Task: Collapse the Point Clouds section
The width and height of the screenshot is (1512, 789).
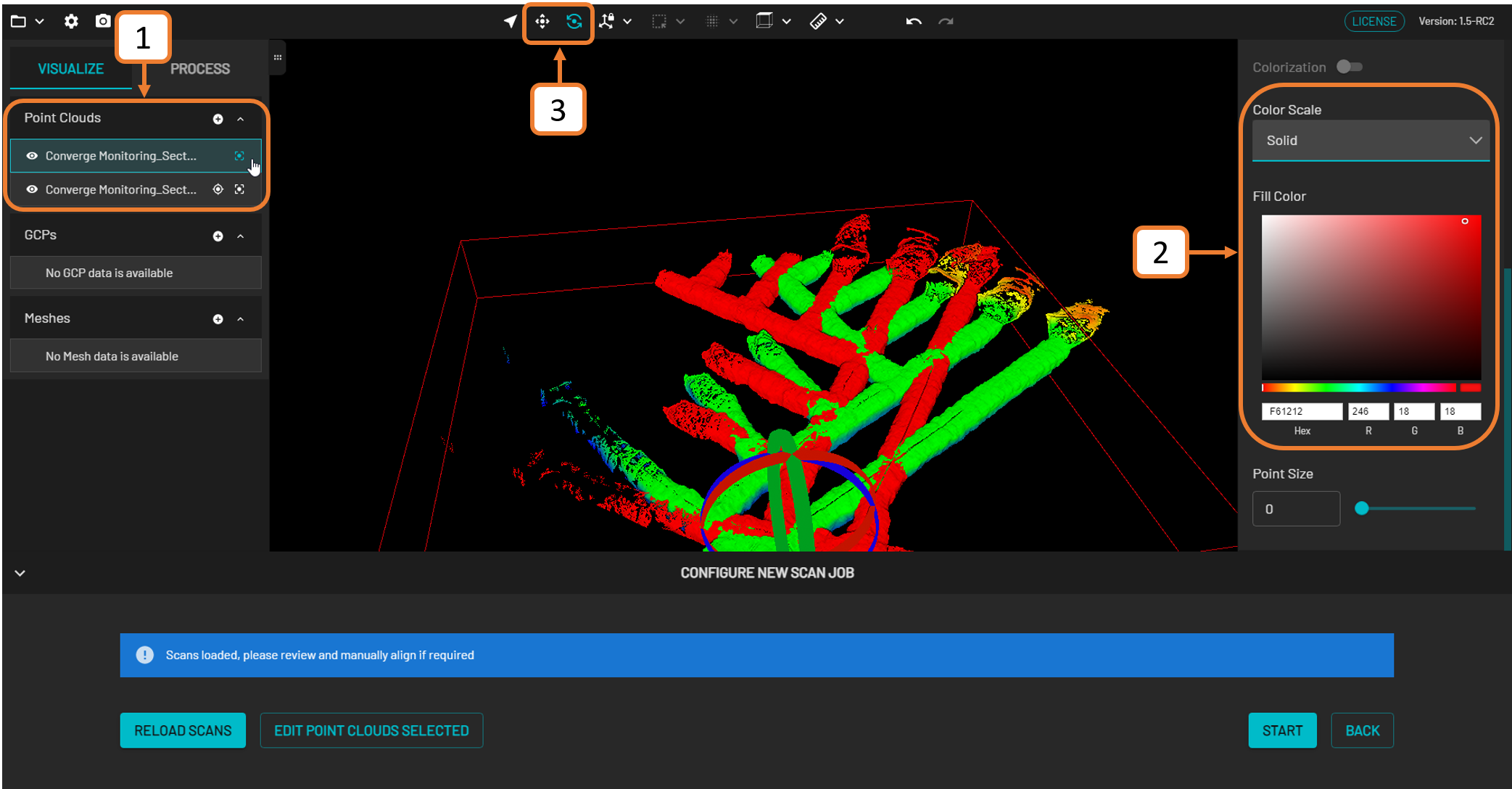Action: pyautogui.click(x=240, y=119)
